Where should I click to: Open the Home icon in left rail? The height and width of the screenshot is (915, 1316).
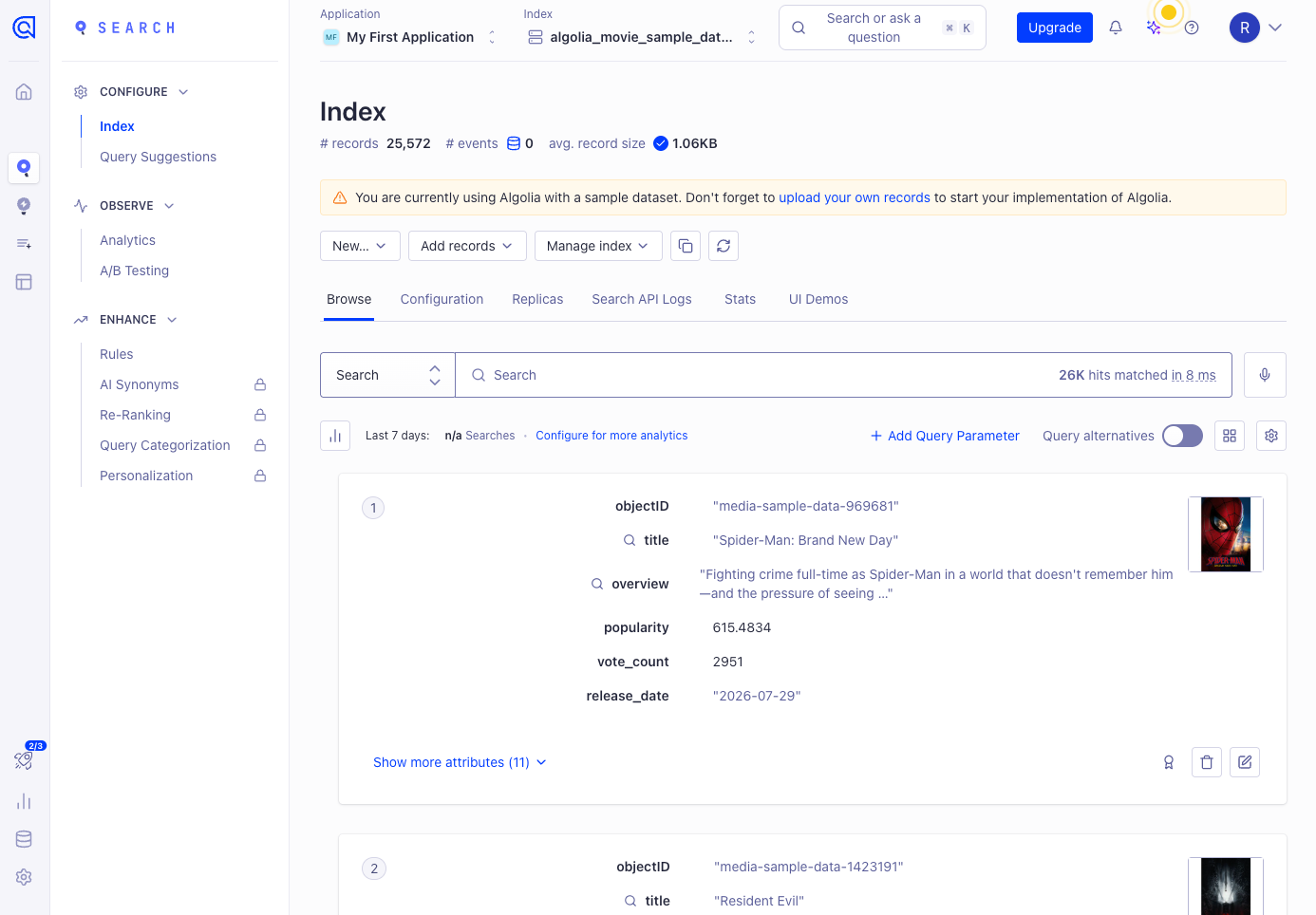[24, 92]
